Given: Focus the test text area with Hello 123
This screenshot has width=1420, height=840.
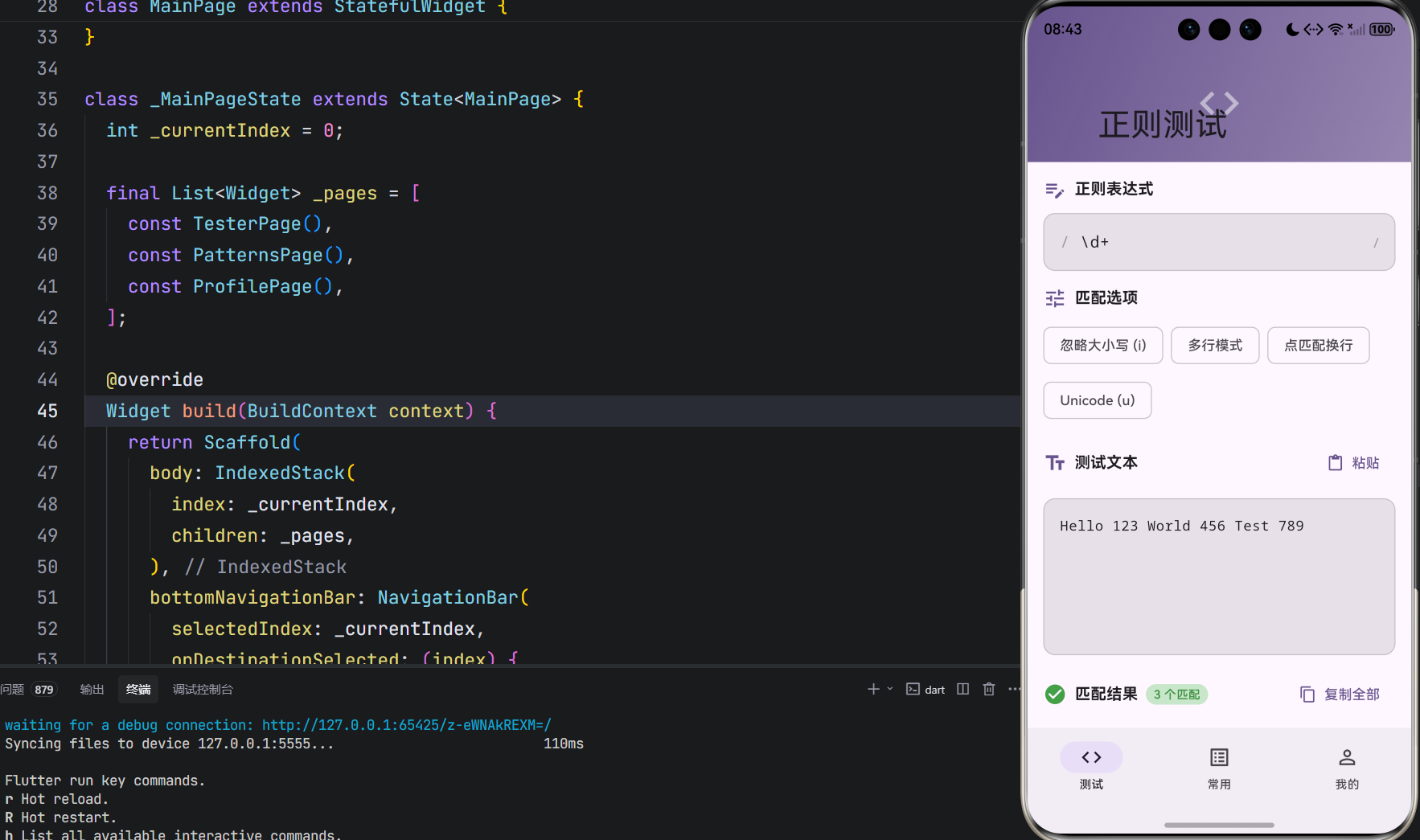Looking at the screenshot, I should point(1219,576).
